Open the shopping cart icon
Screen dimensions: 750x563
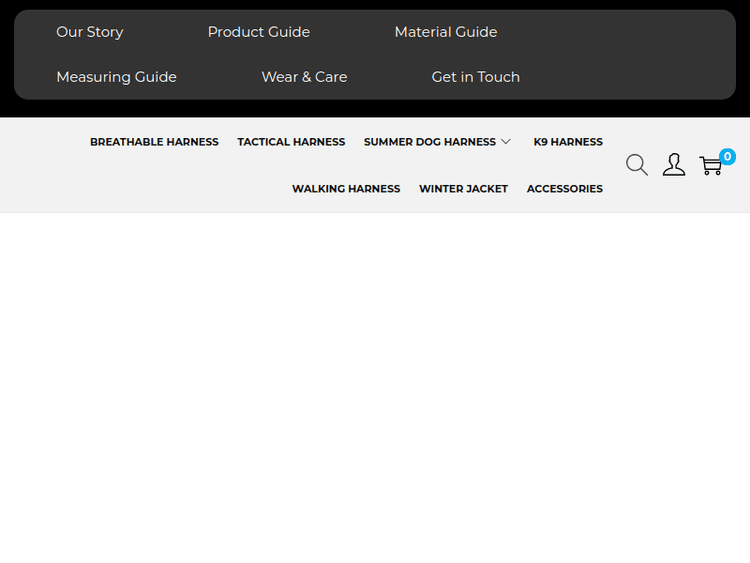point(710,166)
